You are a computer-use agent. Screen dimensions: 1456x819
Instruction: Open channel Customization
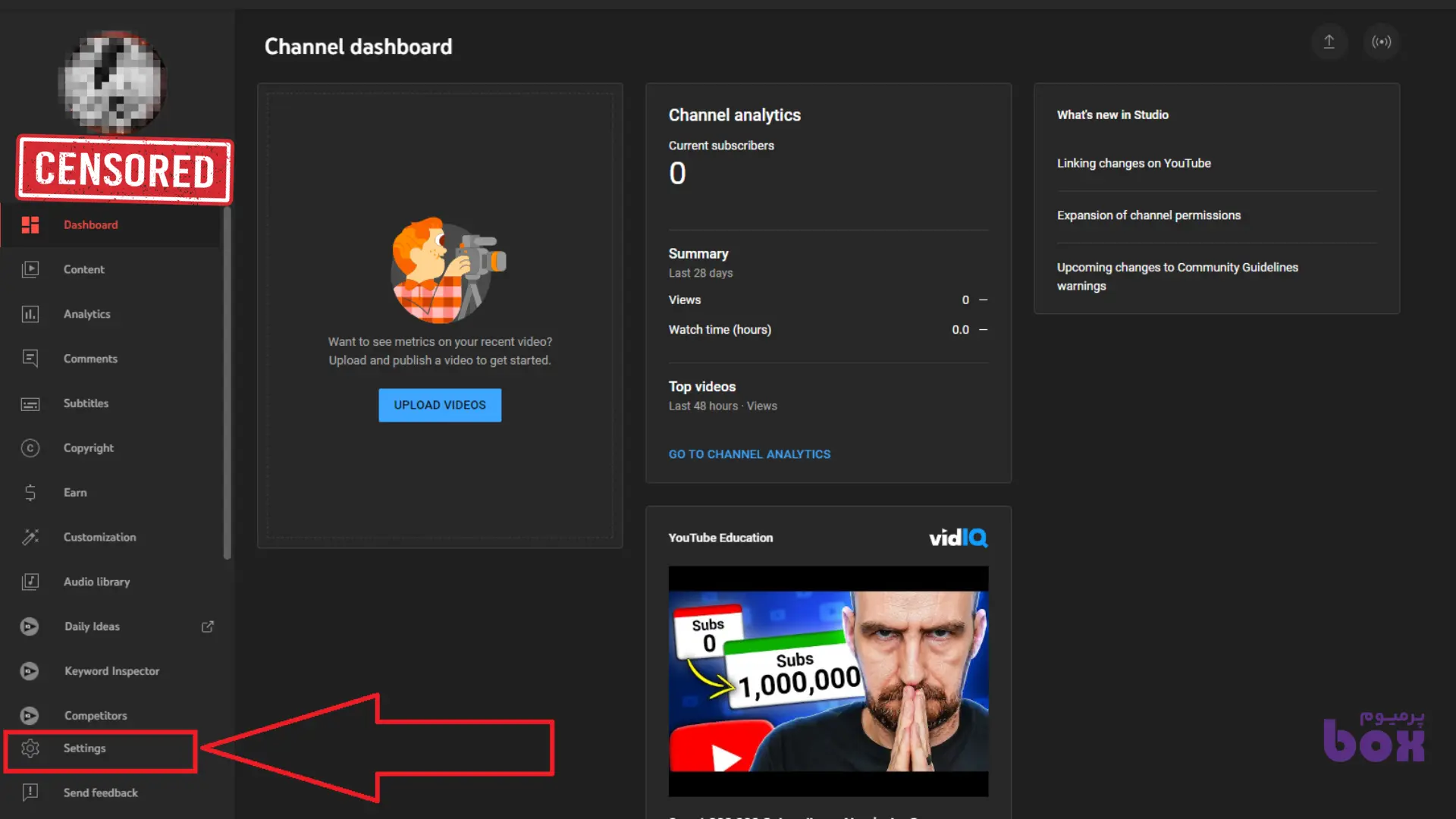(x=111, y=537)
